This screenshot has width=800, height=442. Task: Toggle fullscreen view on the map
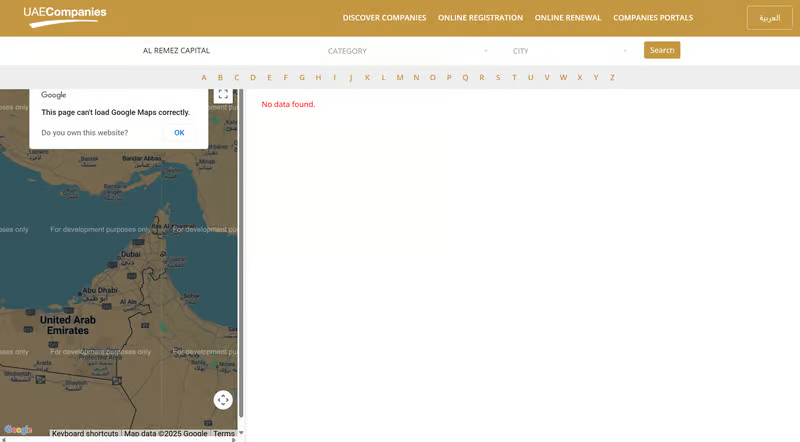pyautogui.click(x=223, y=95)
